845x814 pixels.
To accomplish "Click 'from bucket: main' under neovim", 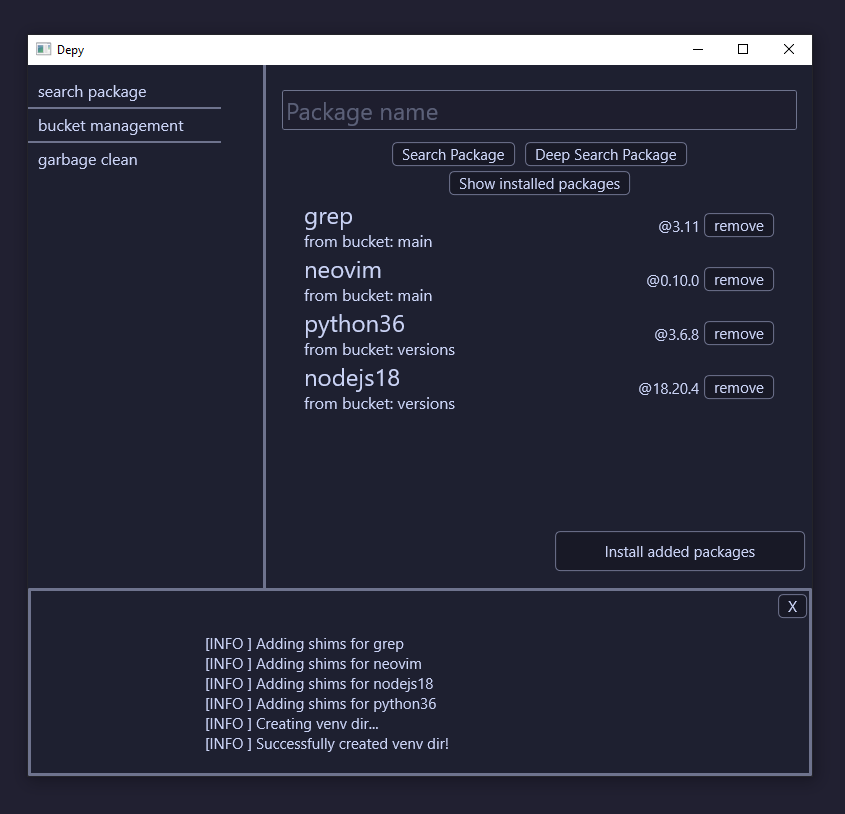I will coord(368,295).
